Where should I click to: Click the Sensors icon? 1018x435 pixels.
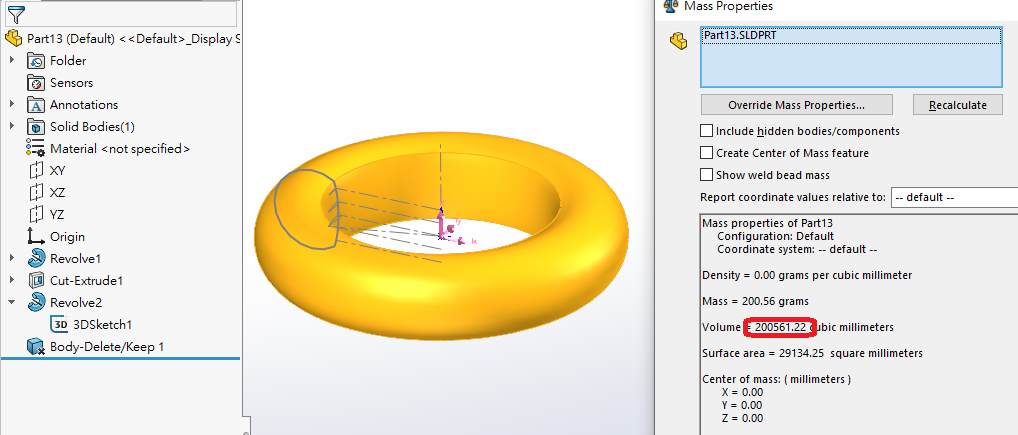pyautogui.click(x=35, y=82)
